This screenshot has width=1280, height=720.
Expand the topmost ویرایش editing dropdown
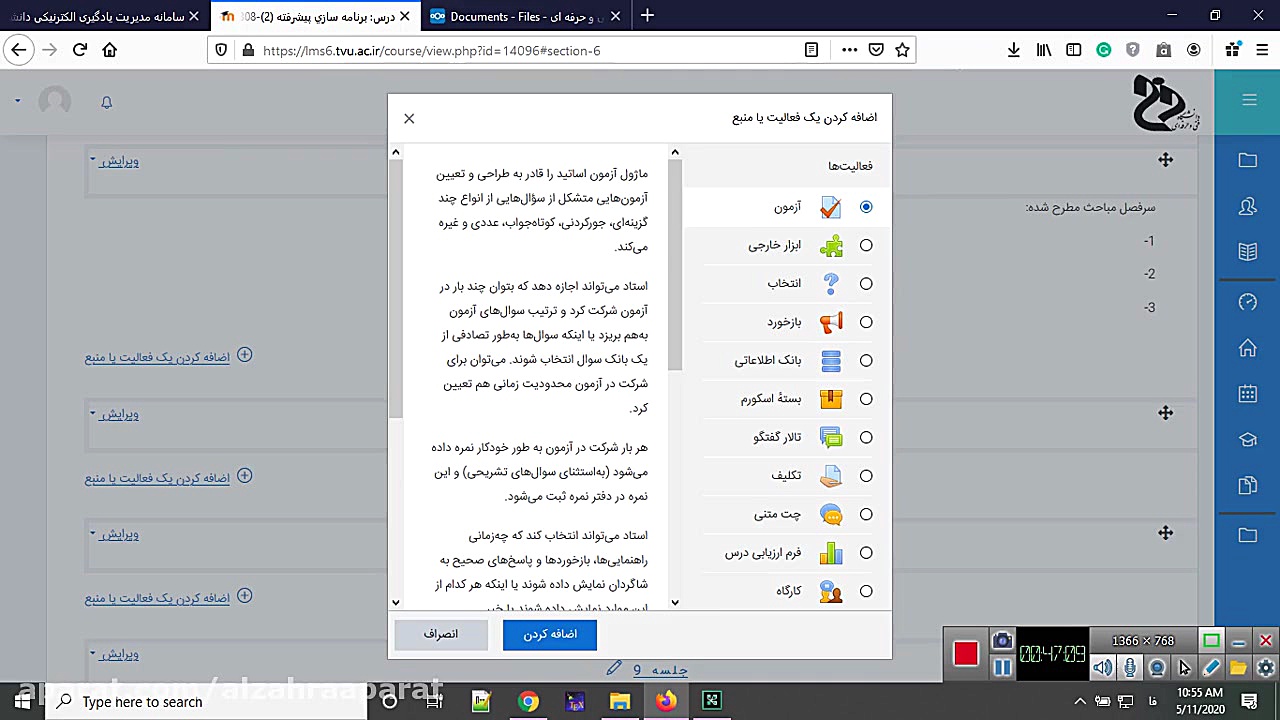click(x=119, y=161)
